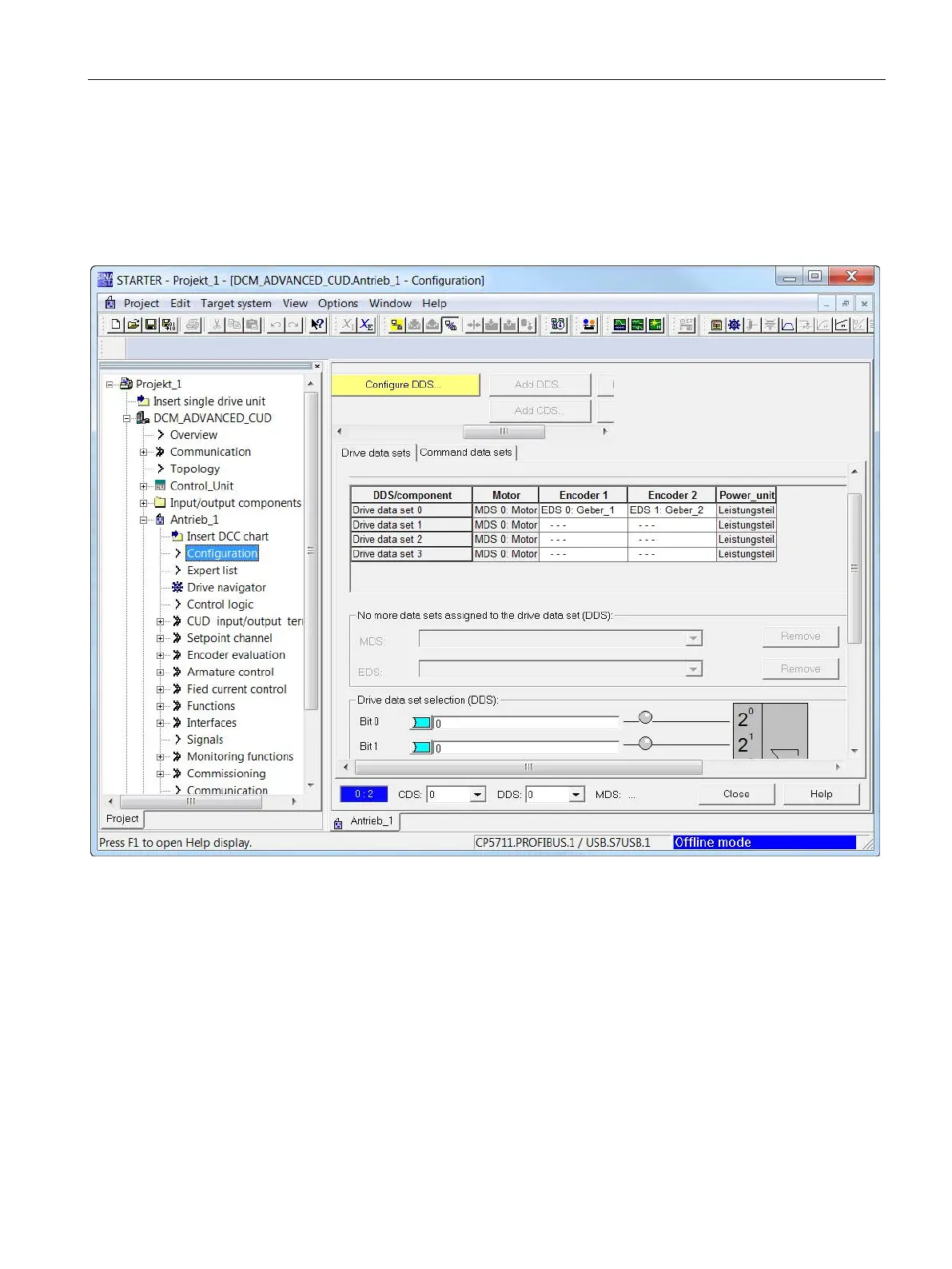Screen dimensions: 952x1269
Task: Open the Edit menu
Action: 181,303
